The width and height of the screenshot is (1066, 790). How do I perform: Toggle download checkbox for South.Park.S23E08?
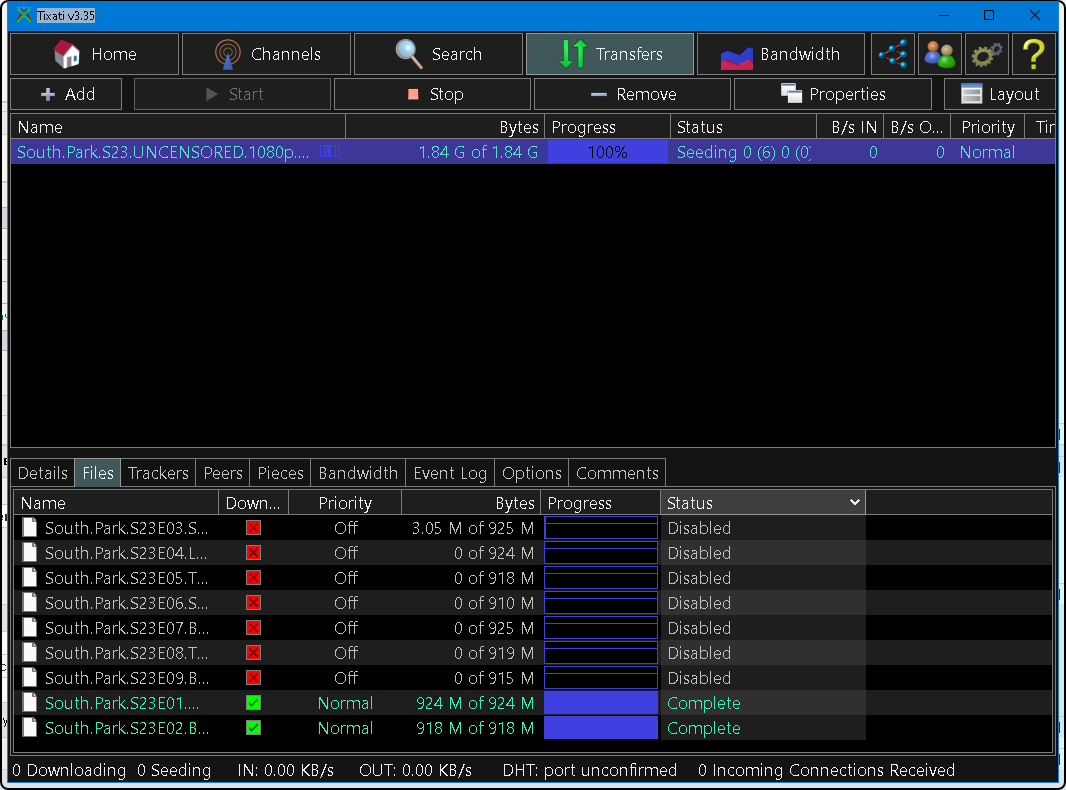(x=254, y=653)
